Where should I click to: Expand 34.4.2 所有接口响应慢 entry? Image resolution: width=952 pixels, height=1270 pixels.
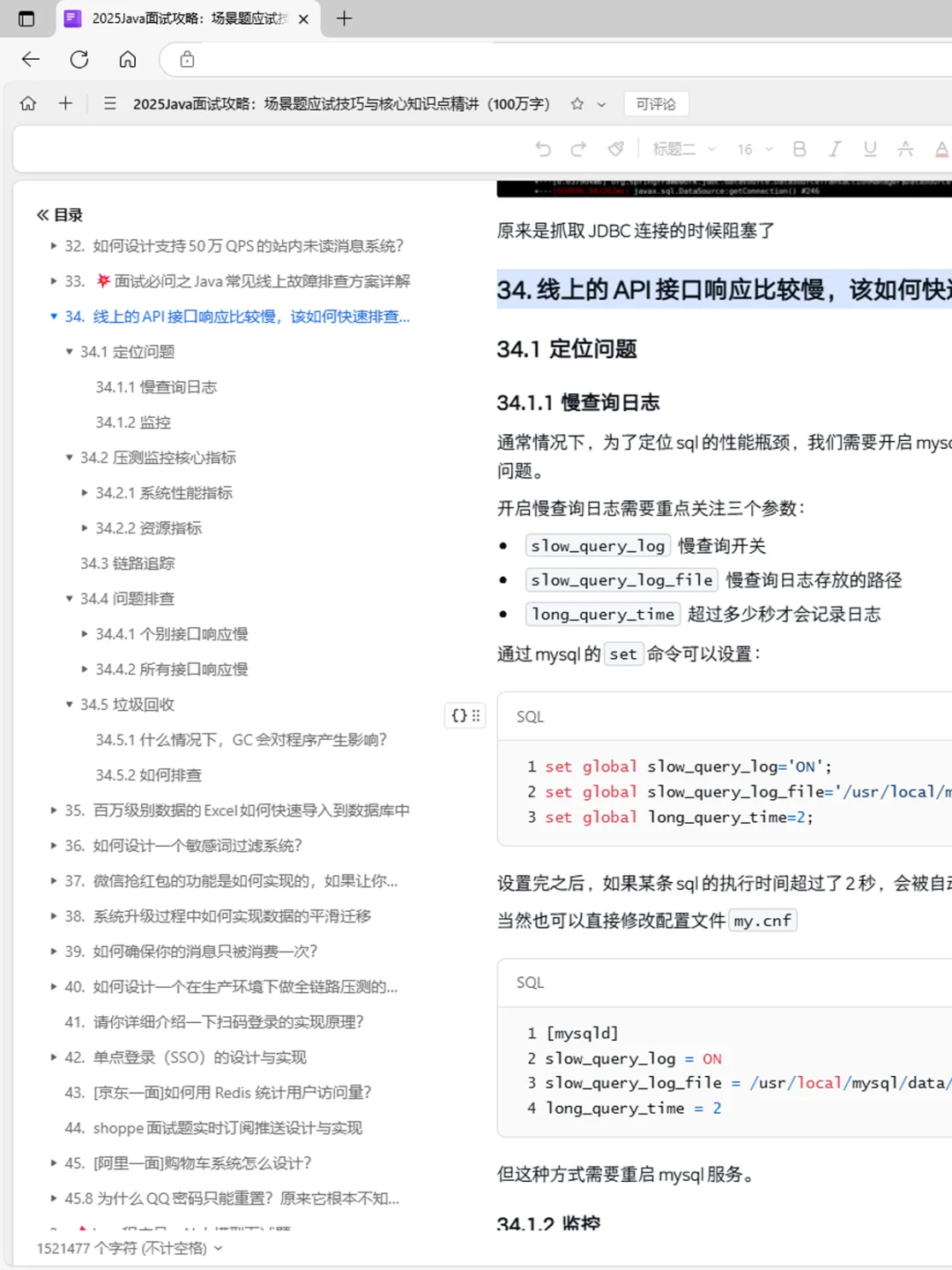[x=85, y=669]
